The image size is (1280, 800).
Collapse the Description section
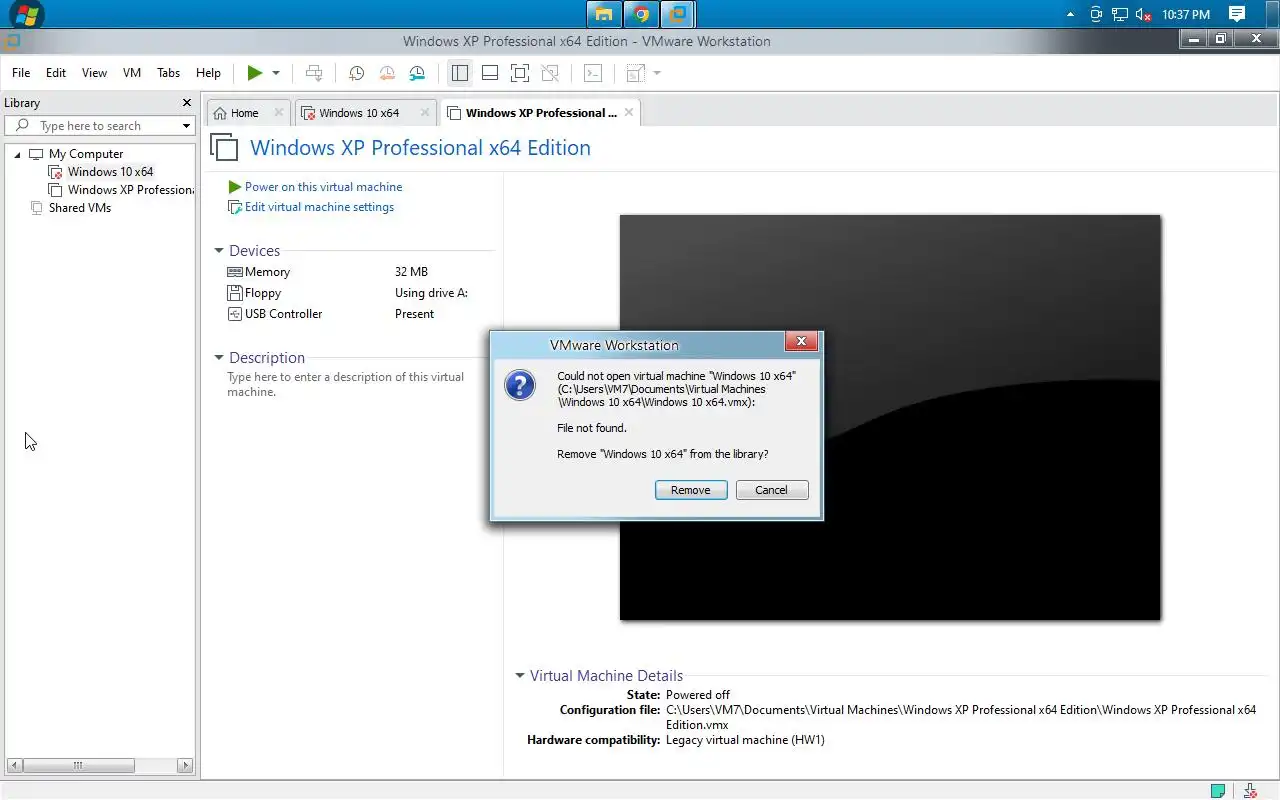219,357
